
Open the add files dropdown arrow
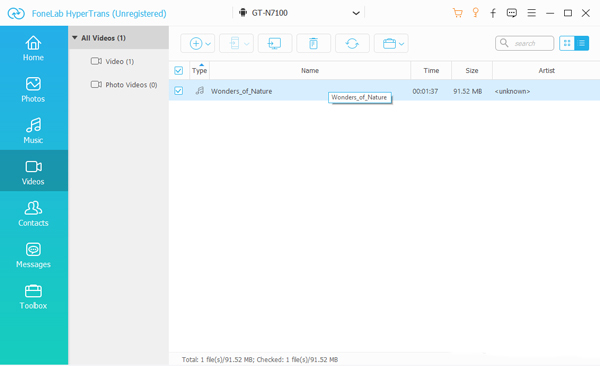coord(208,44)
